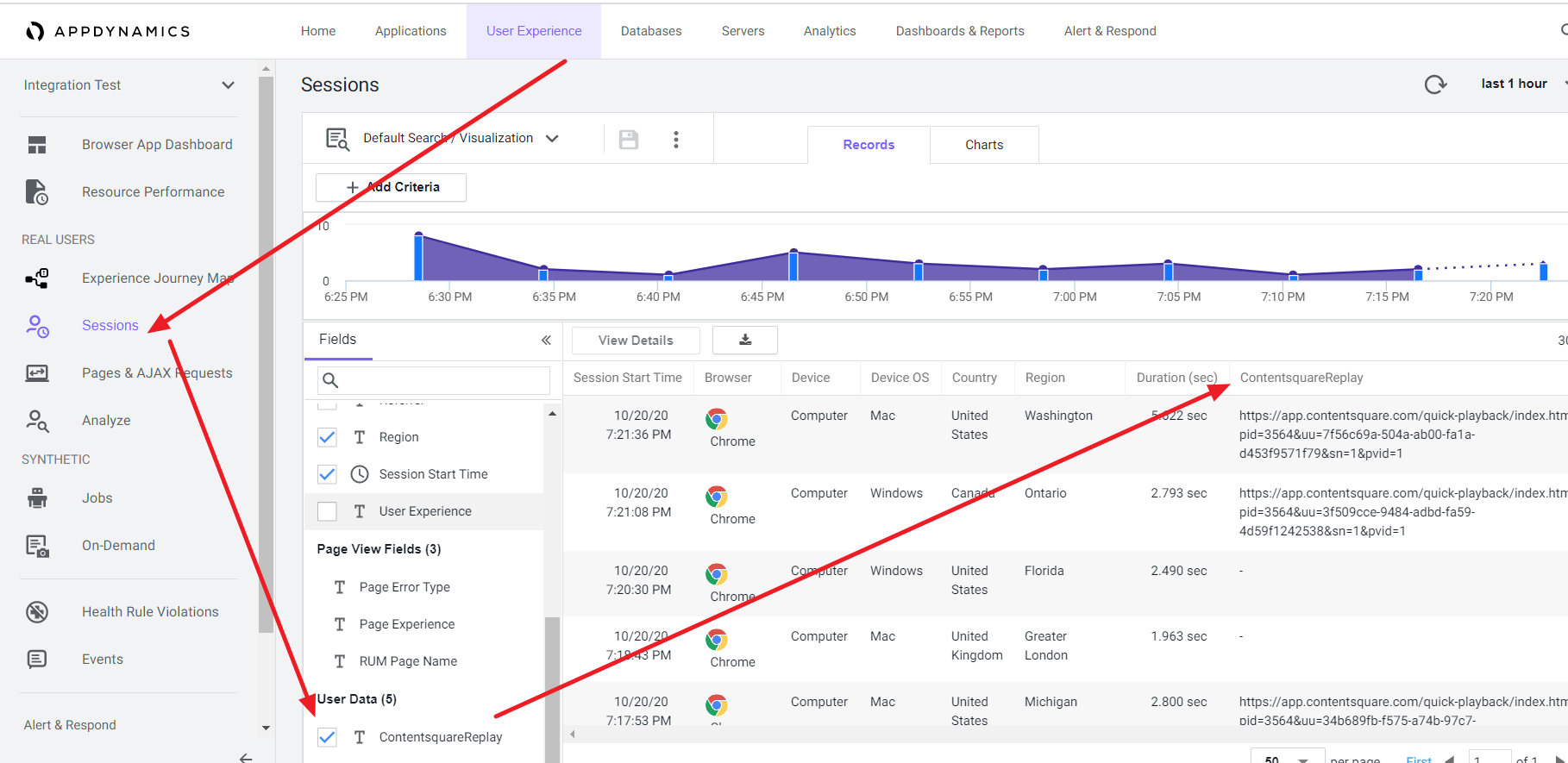The image size is (1568, 763).
Task: Download the session records
Action: (745, 340)
